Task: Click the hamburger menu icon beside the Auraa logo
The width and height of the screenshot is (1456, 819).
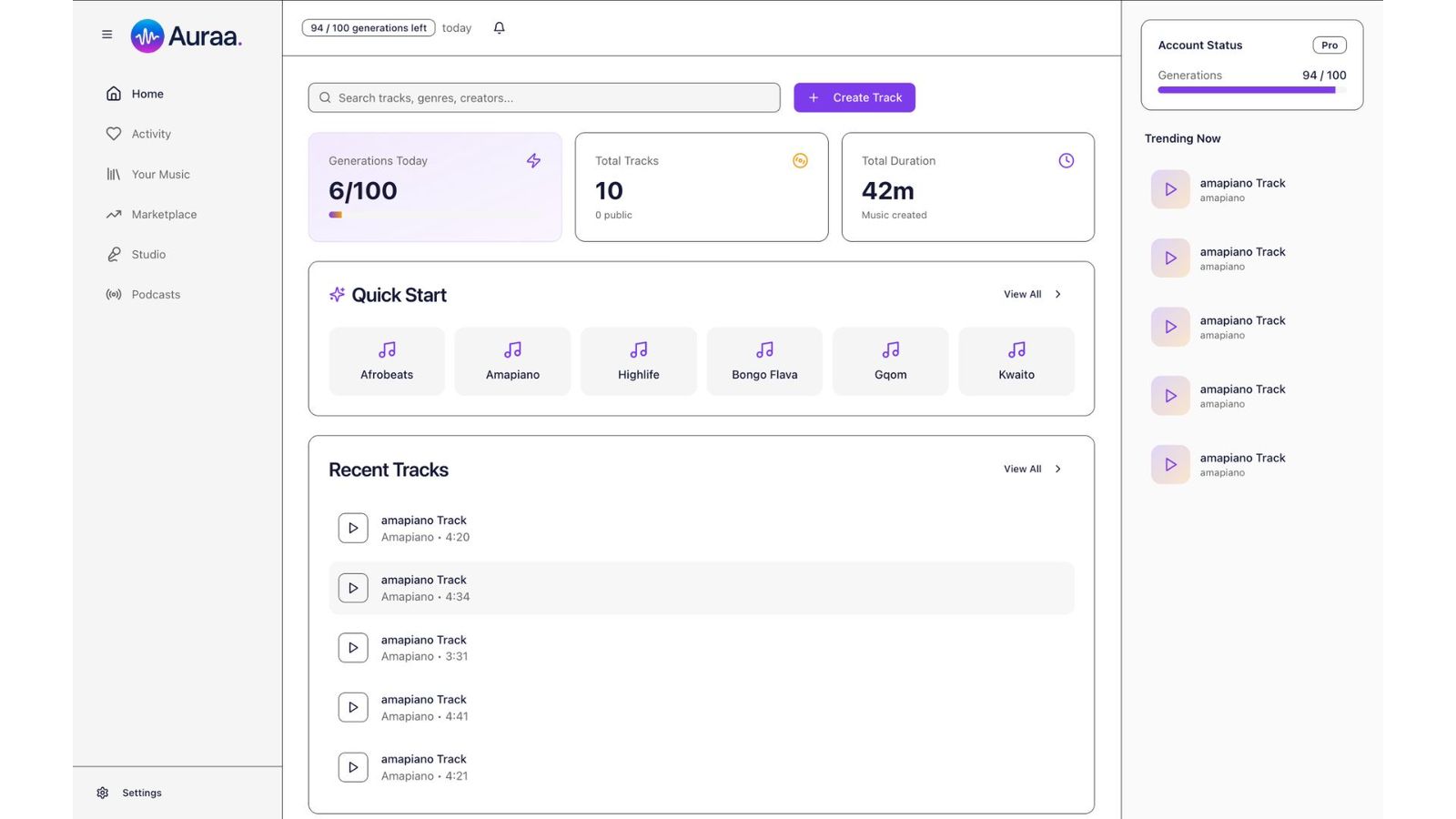Action: [107, 35]
